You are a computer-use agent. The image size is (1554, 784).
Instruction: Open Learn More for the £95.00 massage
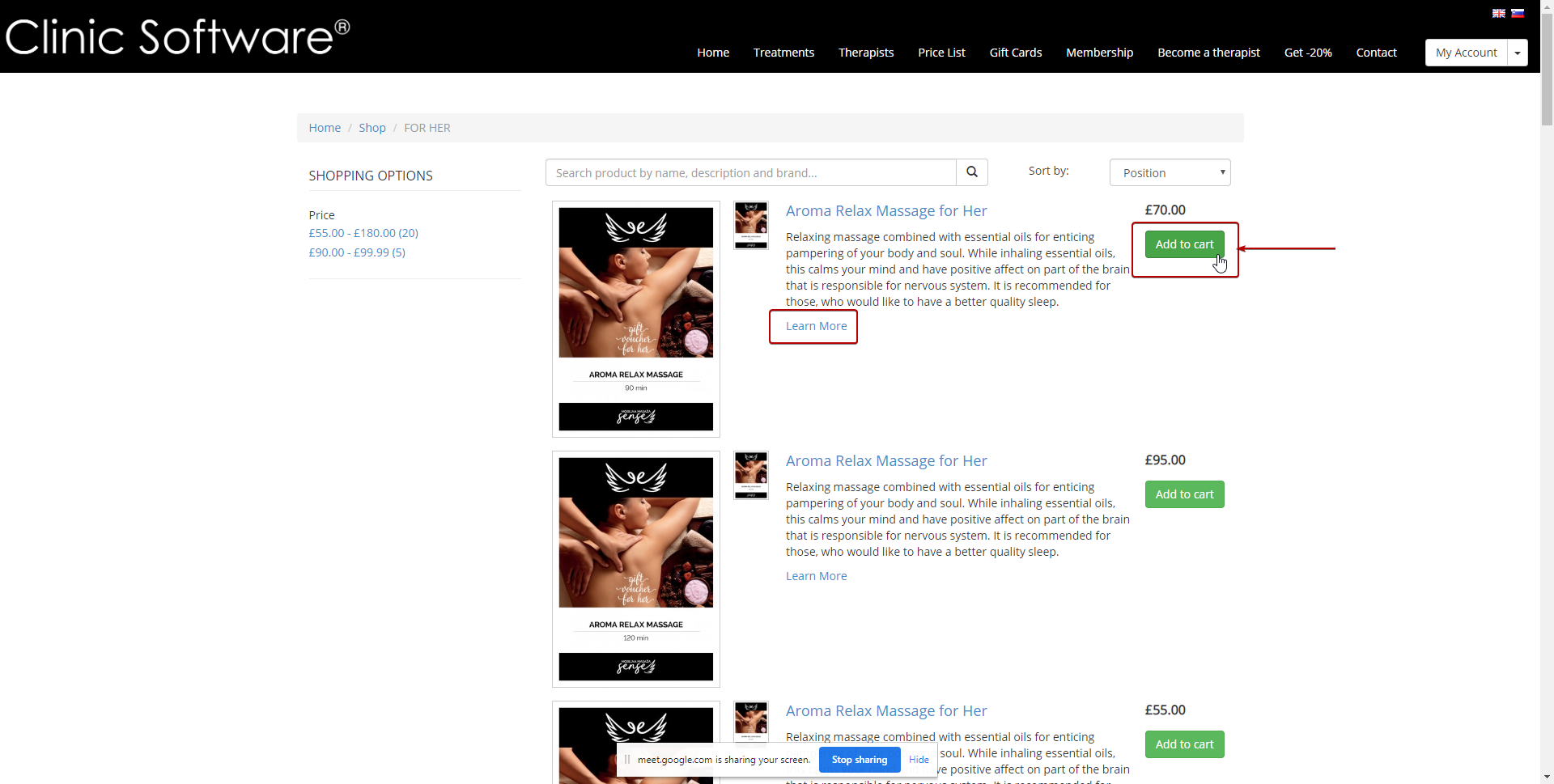point(816,576)
